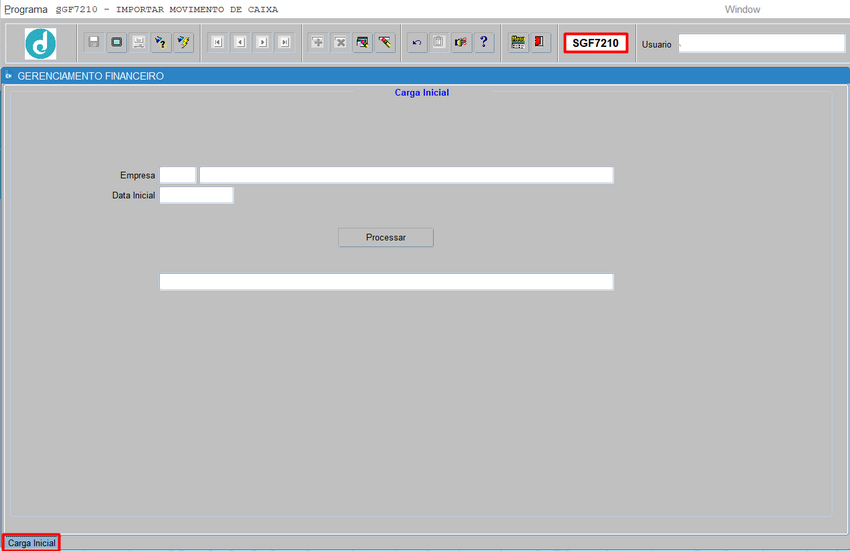Click the 'Carga Inicial' blue heading text

tap(422, 93)
